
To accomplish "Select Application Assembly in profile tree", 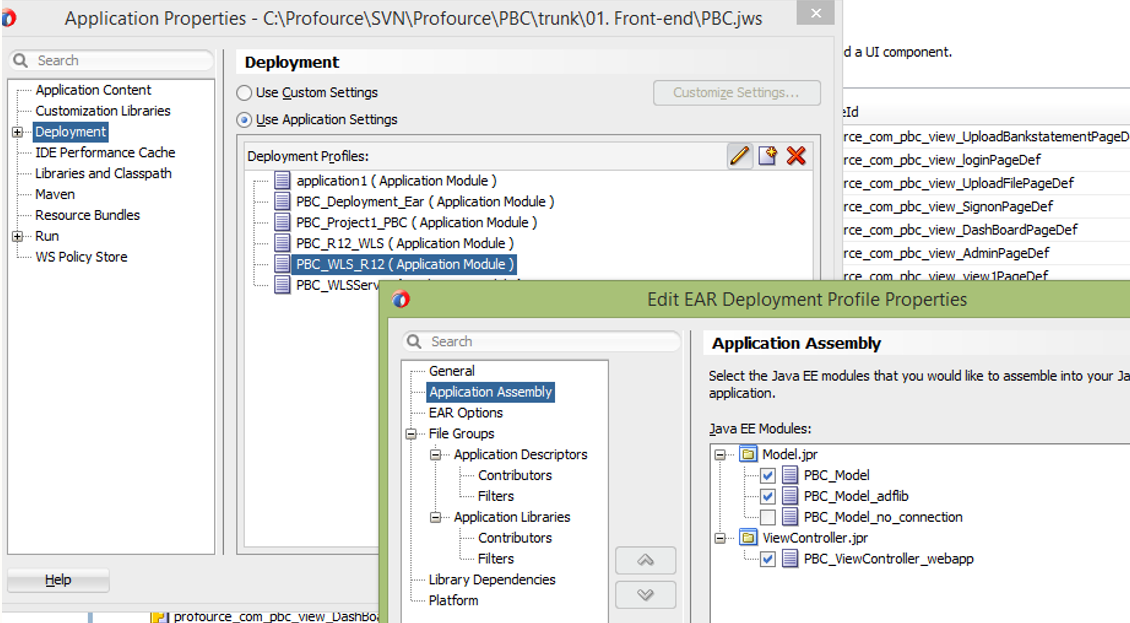I will coord(491,392).
